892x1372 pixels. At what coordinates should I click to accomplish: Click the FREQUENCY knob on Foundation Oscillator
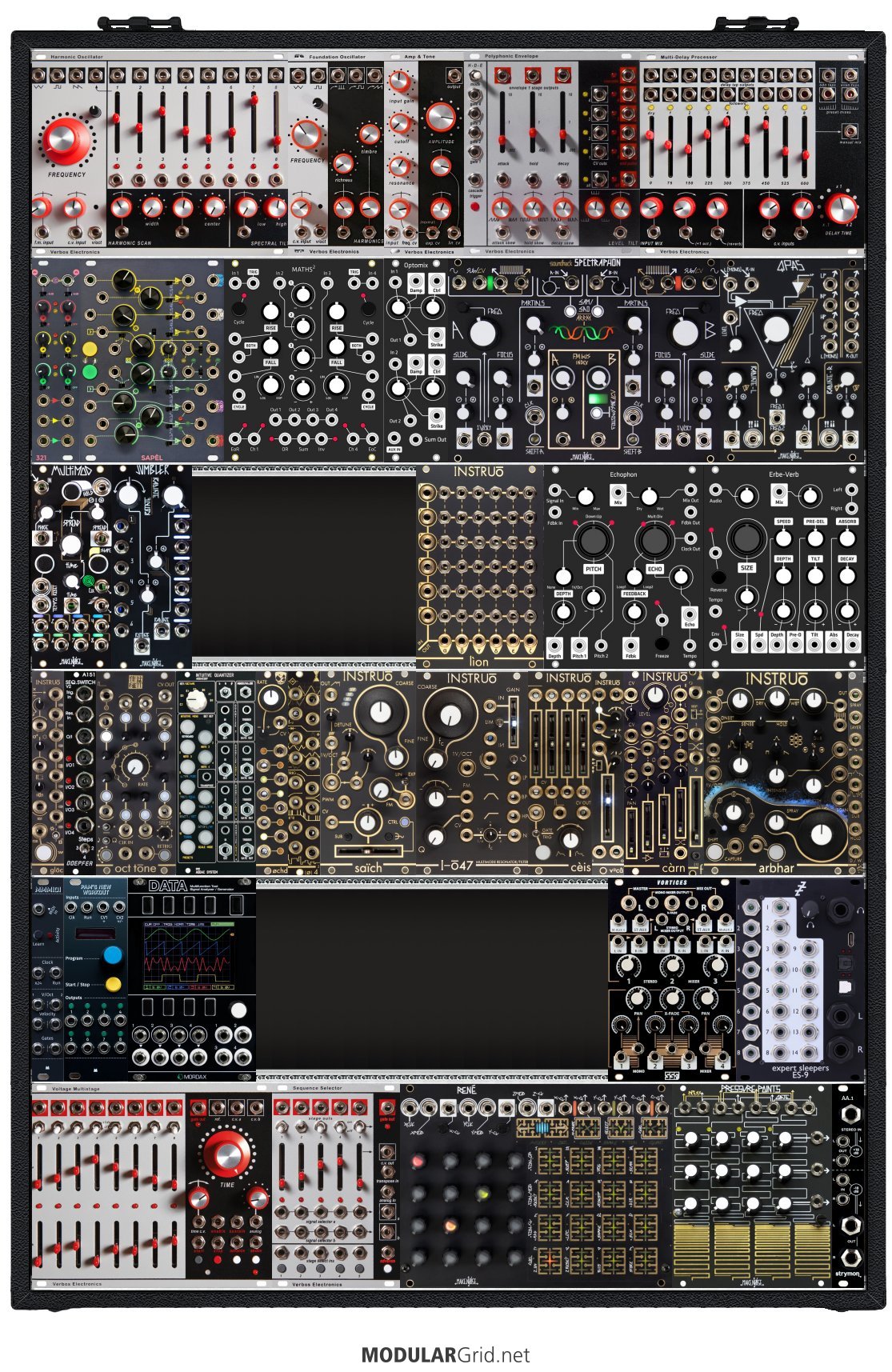(x=306, y=135)
